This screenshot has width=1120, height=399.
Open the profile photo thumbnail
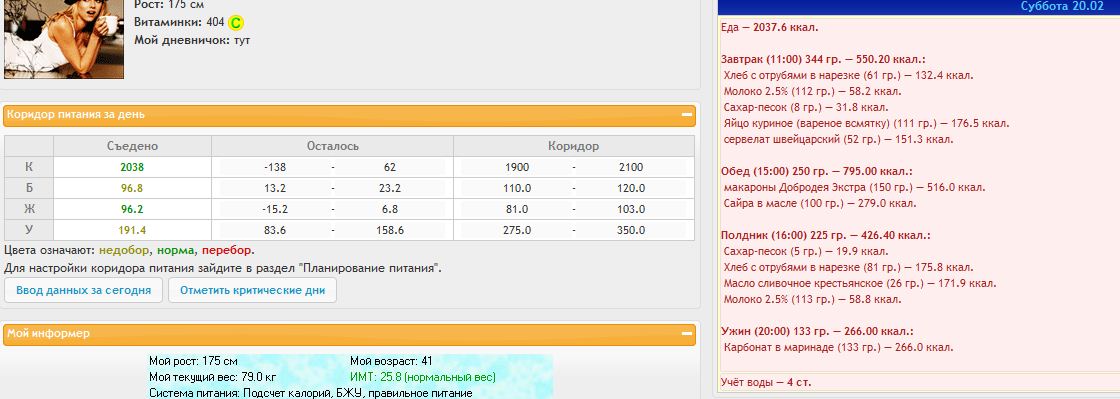[64, 39]
